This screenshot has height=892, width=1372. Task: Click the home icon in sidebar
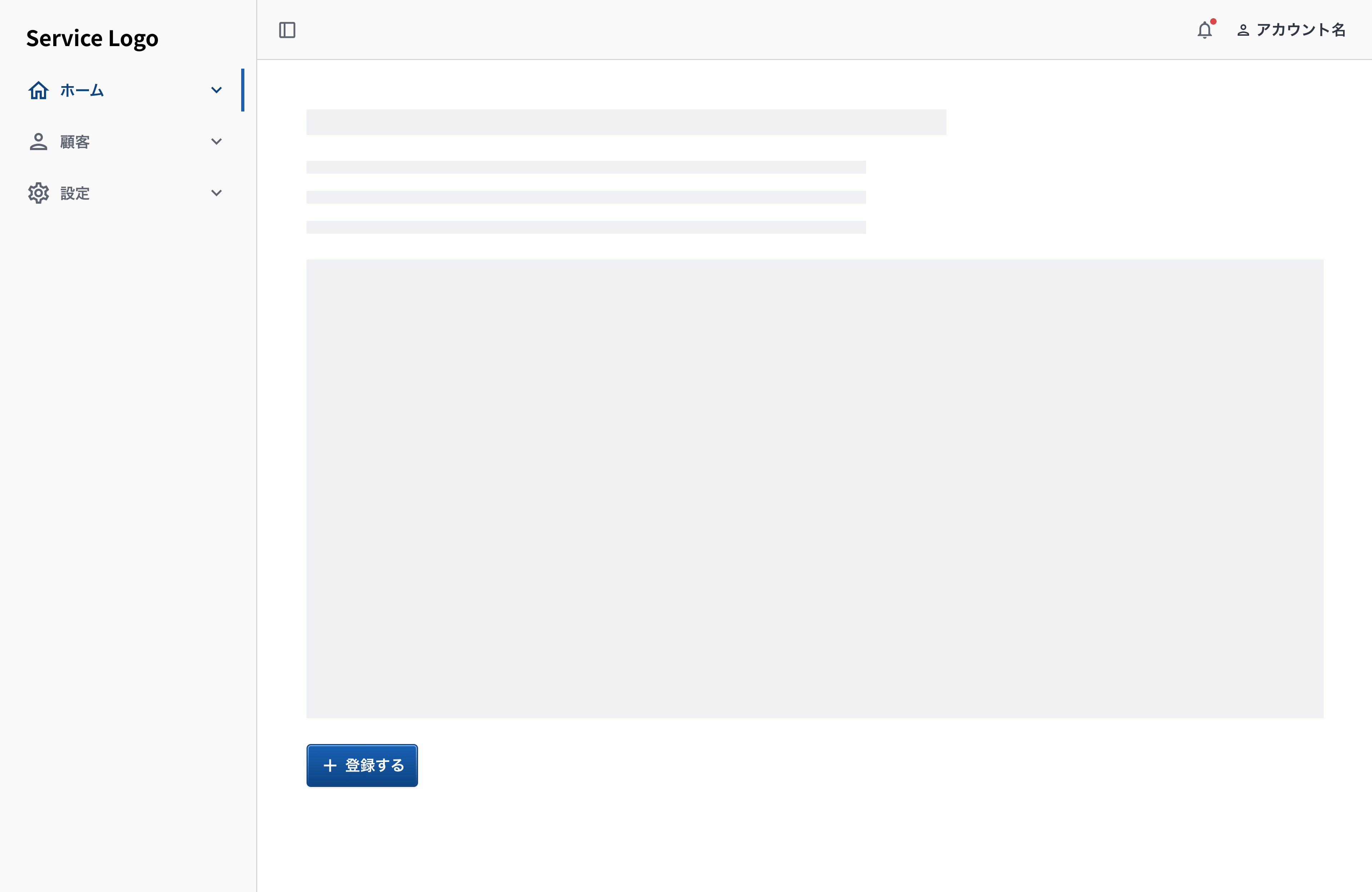[38, 90]
